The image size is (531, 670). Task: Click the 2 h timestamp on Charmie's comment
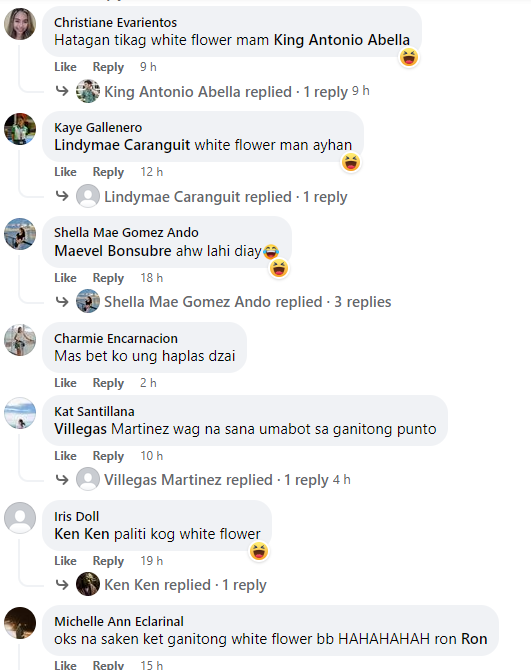click(148, 383)
